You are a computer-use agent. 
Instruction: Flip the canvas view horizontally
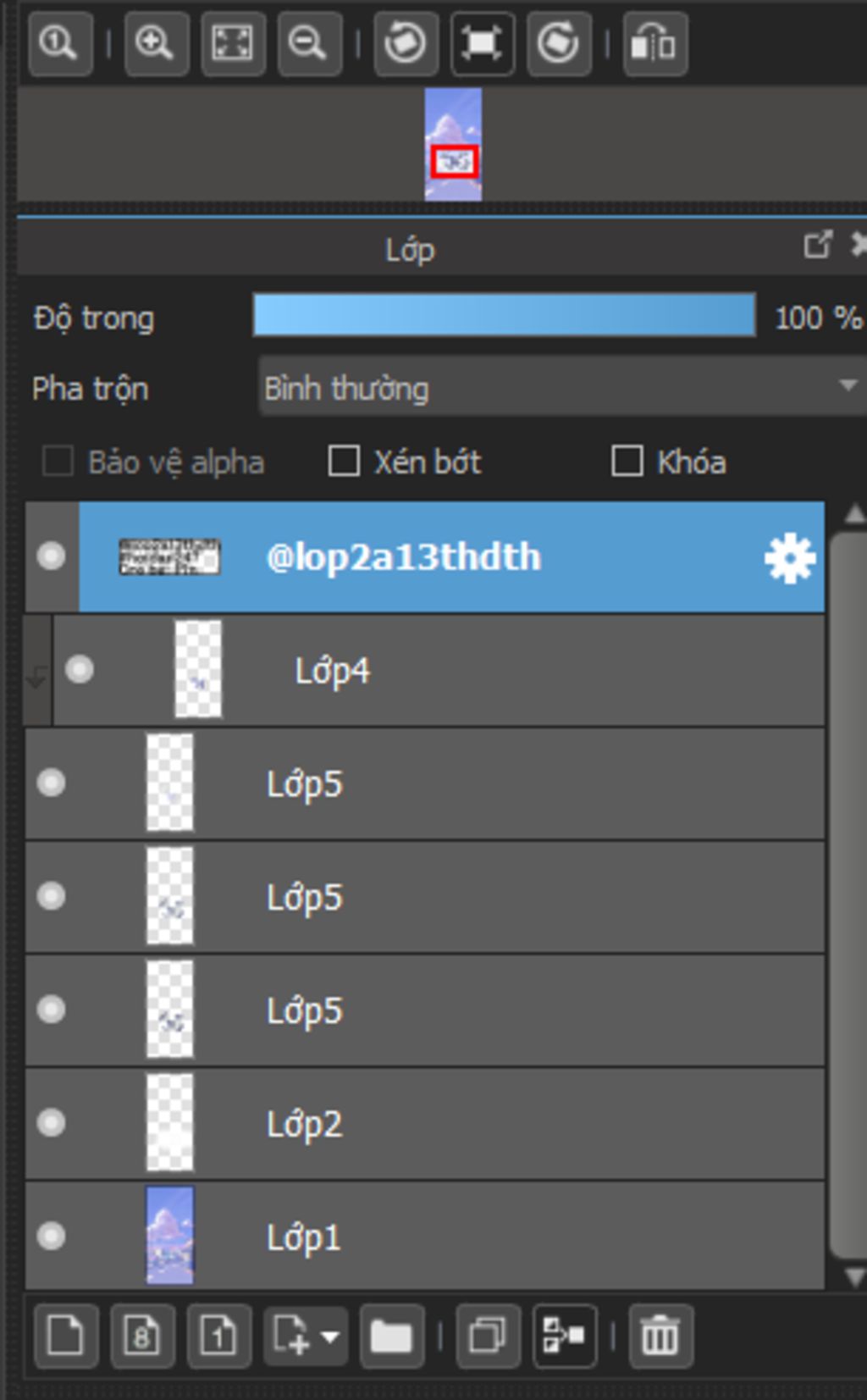[x=654, y=42]
